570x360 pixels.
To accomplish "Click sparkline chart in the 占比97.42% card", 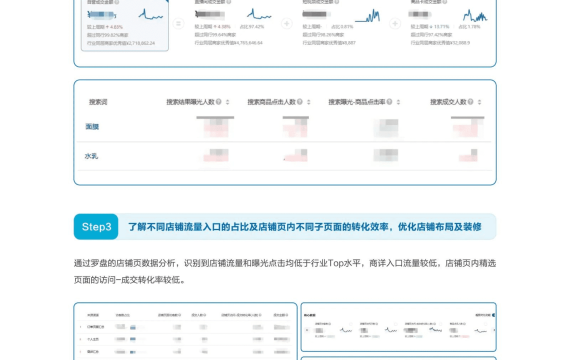I will coord(259,15).
